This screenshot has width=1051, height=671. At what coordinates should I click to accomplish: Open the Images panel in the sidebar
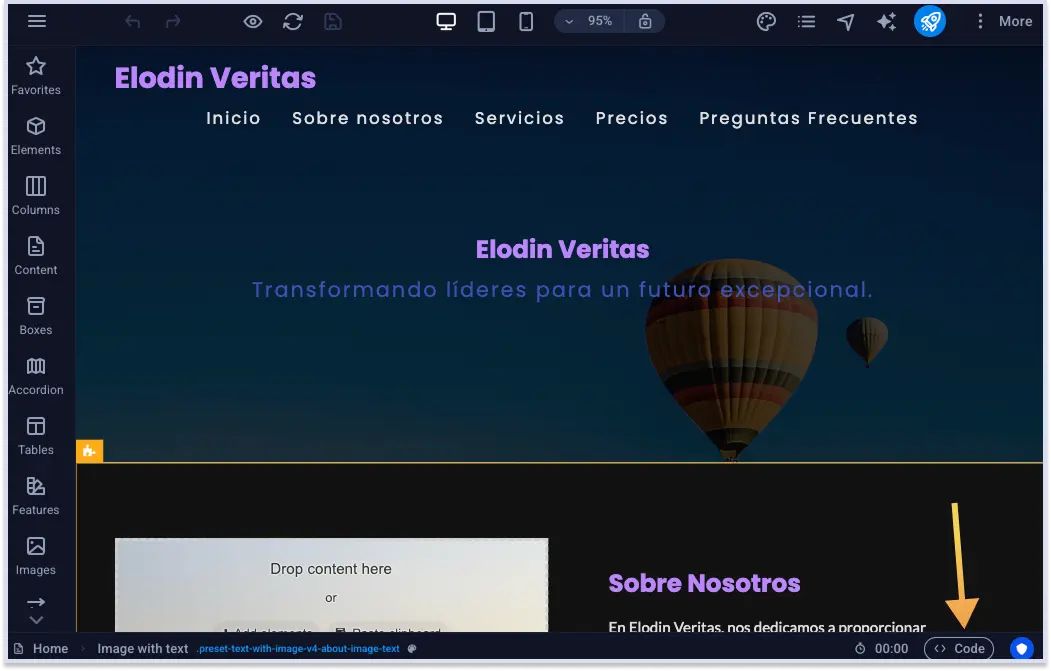pos(36,555)
